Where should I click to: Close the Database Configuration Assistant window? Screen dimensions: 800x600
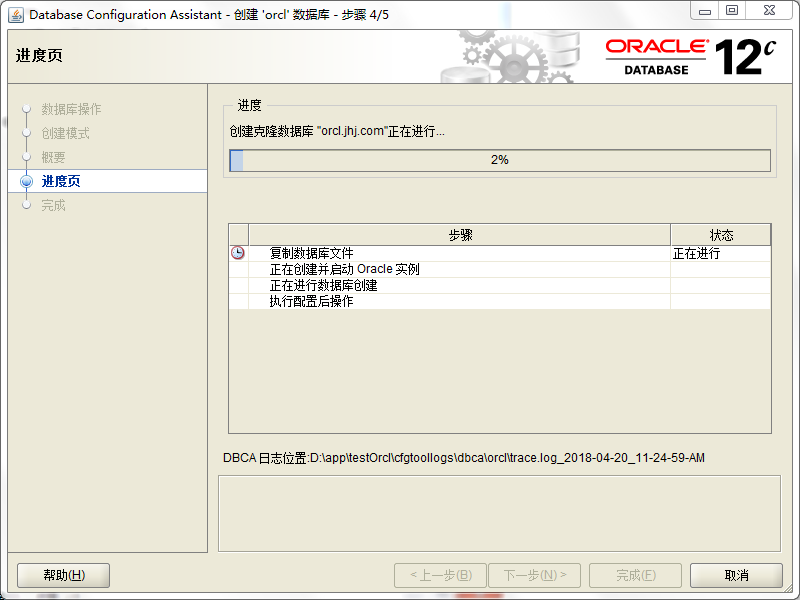[769, 11]
